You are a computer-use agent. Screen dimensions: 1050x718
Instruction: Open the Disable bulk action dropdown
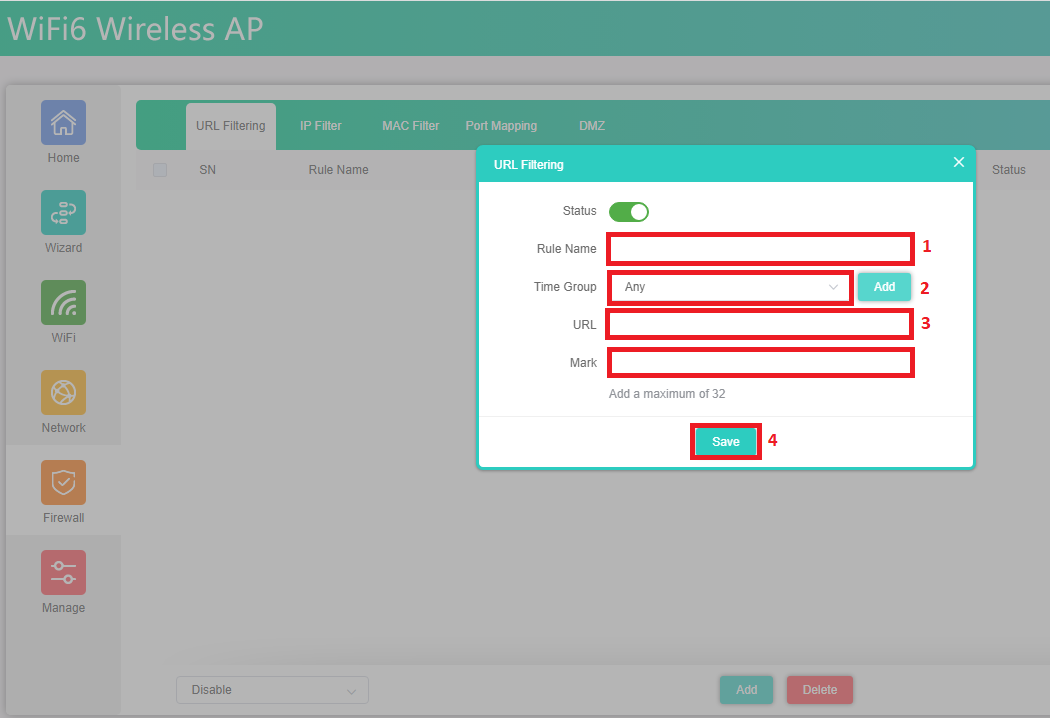[x=272, y=690]
